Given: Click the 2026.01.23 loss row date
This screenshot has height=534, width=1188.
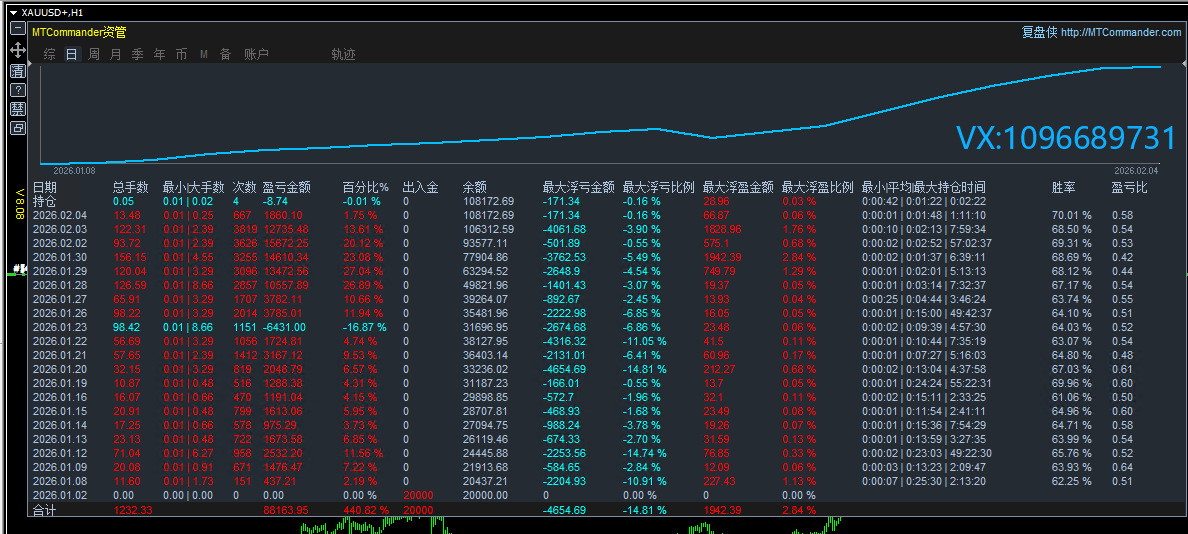Looking at the screenshot, I should 59,327.
